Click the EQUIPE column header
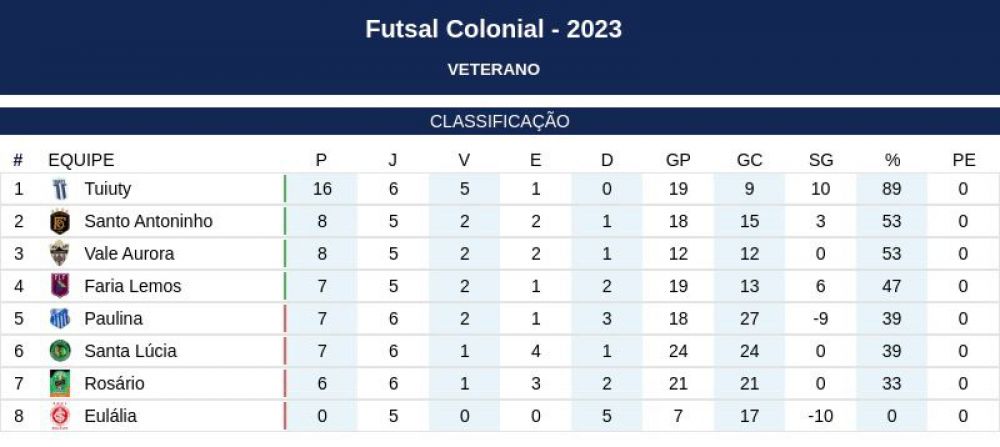The height and width of the screenshot is (447, 1000). (81, 160)
